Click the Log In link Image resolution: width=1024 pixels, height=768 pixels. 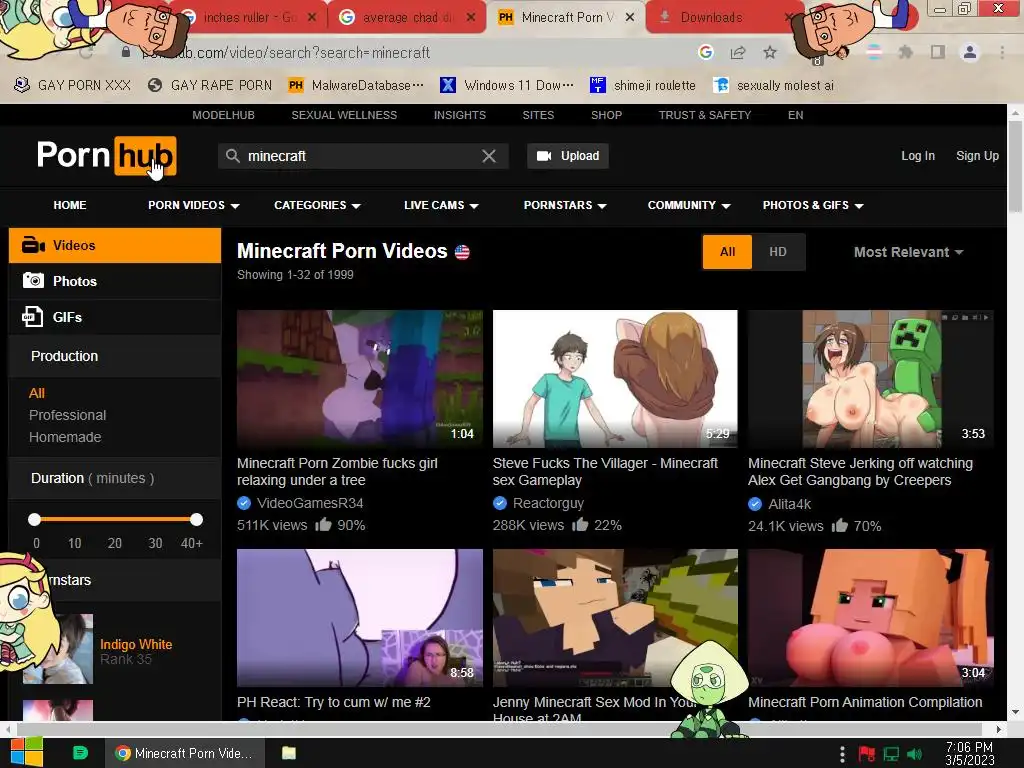(x=918, y=156)
